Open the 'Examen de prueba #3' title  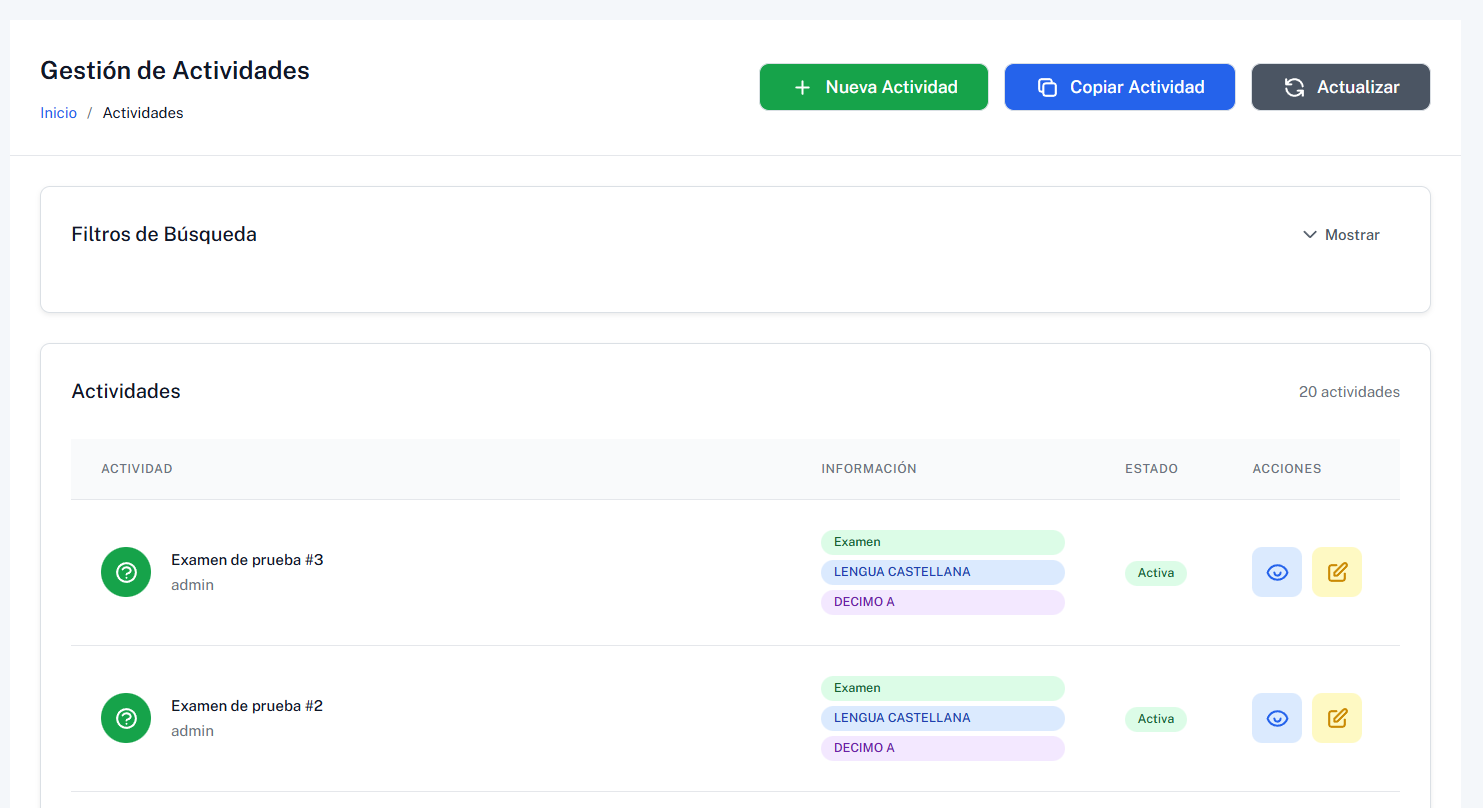tap(247, 560)
